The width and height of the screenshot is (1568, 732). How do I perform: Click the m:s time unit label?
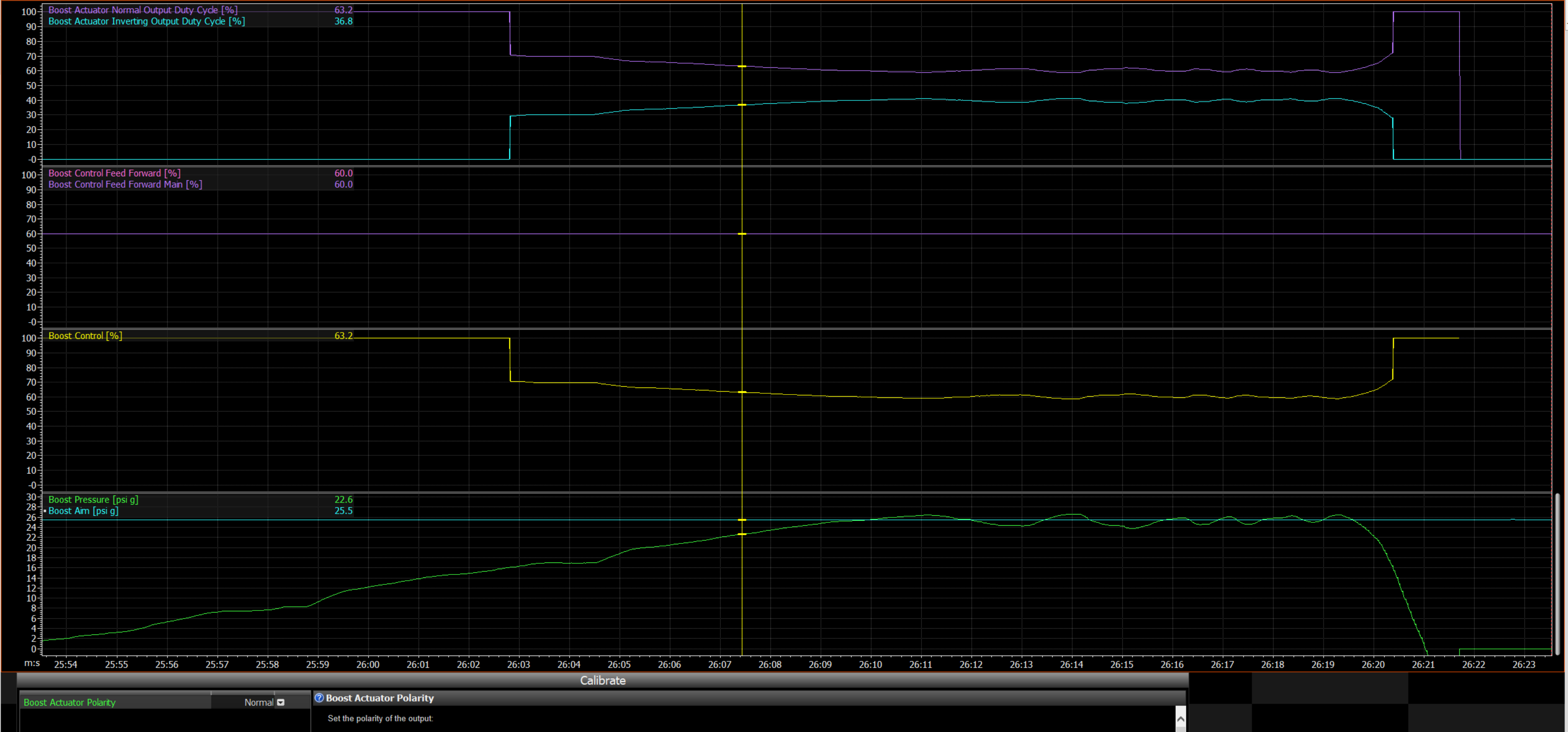click(x=32, y=663)
